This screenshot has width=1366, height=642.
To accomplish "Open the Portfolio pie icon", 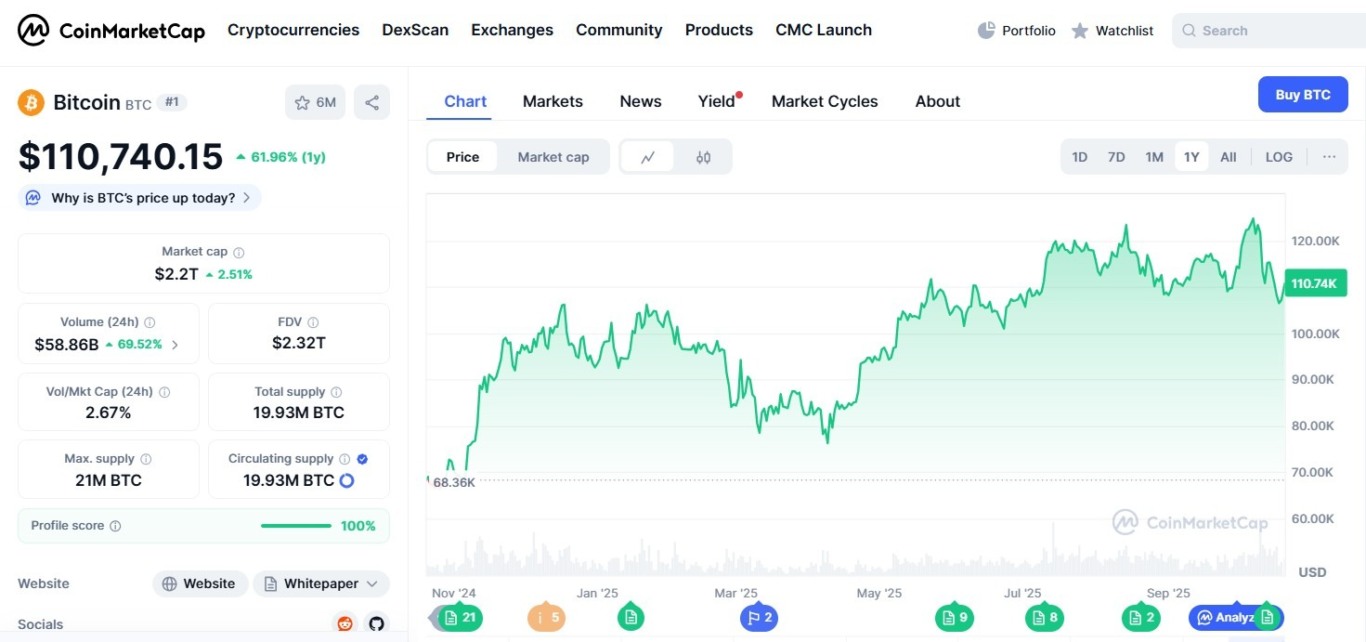I will point(986,30).
